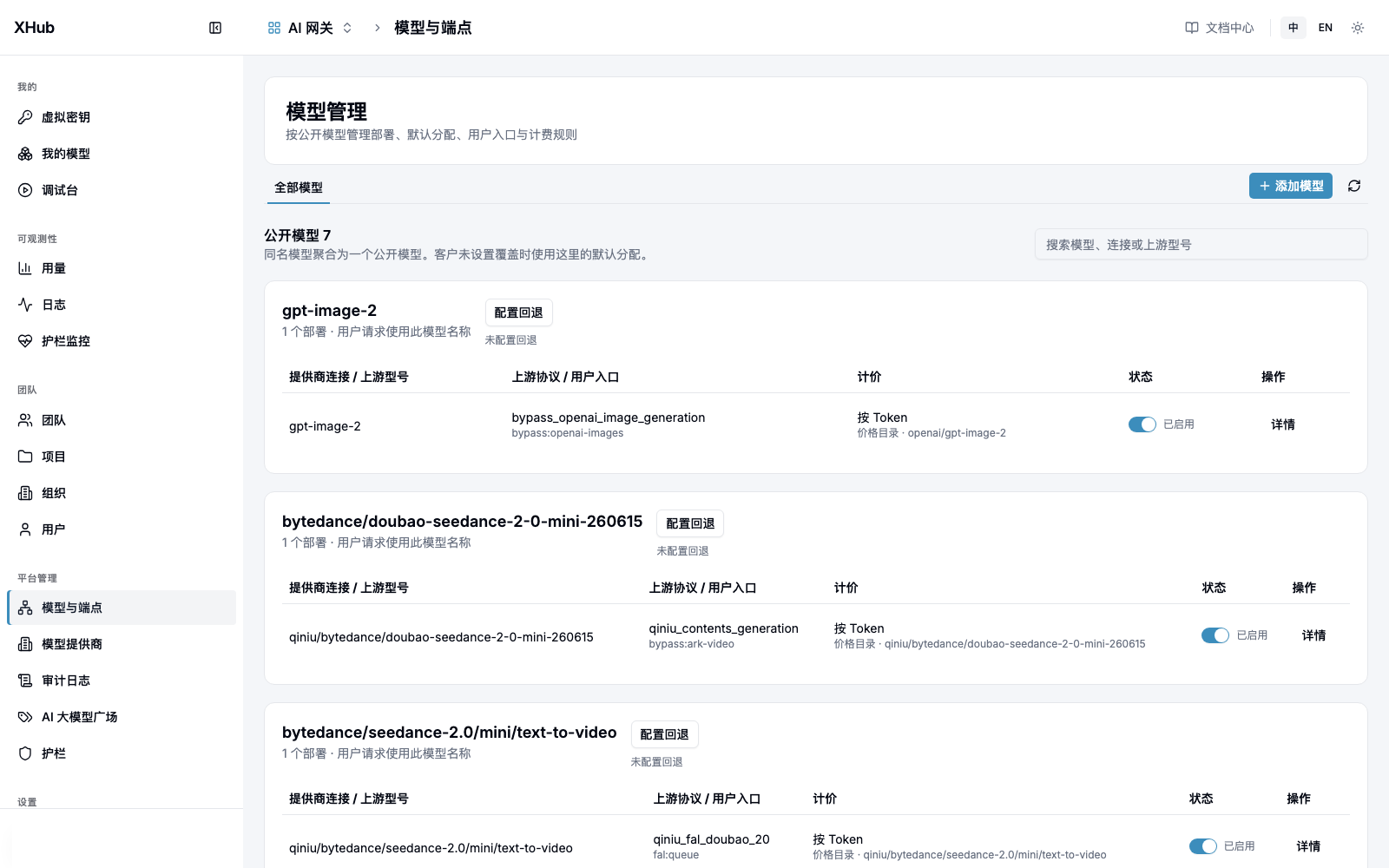Refresh the model list icon
This screenshot has height=868, width=1389.
1354,186
